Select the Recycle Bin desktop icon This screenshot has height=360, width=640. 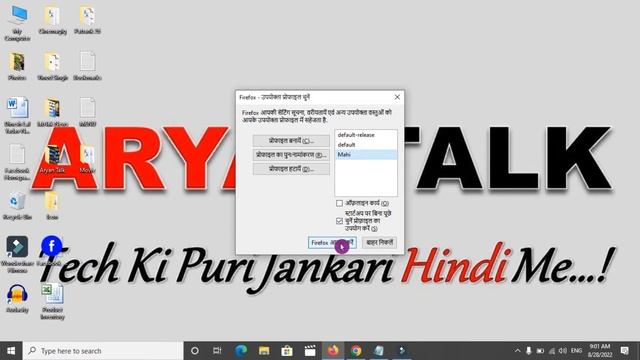click(17, 207)
